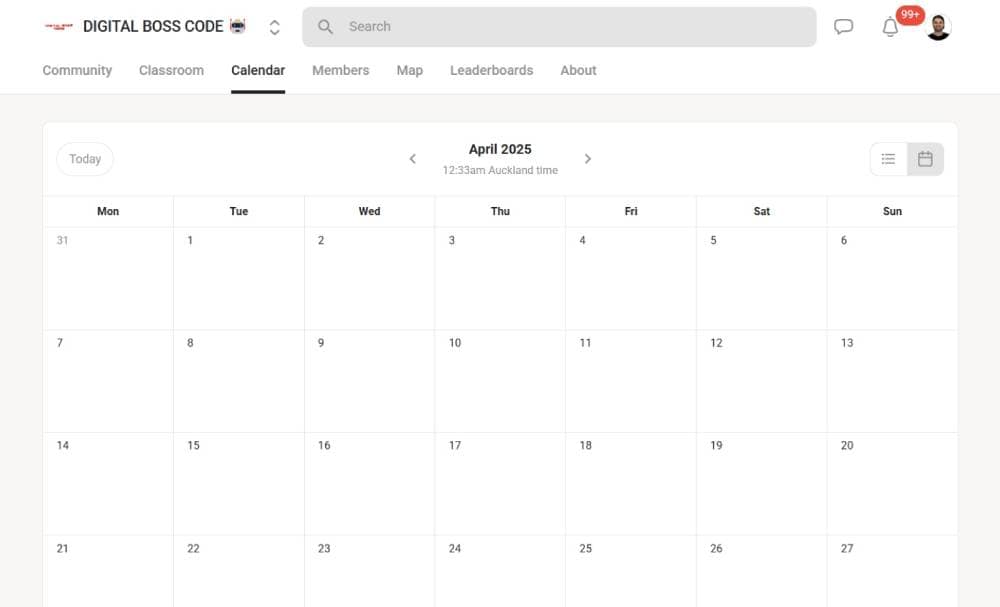Select April 14 Monday cell
Viewport: 1000px width, 607px height.
[x=108, y=484]
